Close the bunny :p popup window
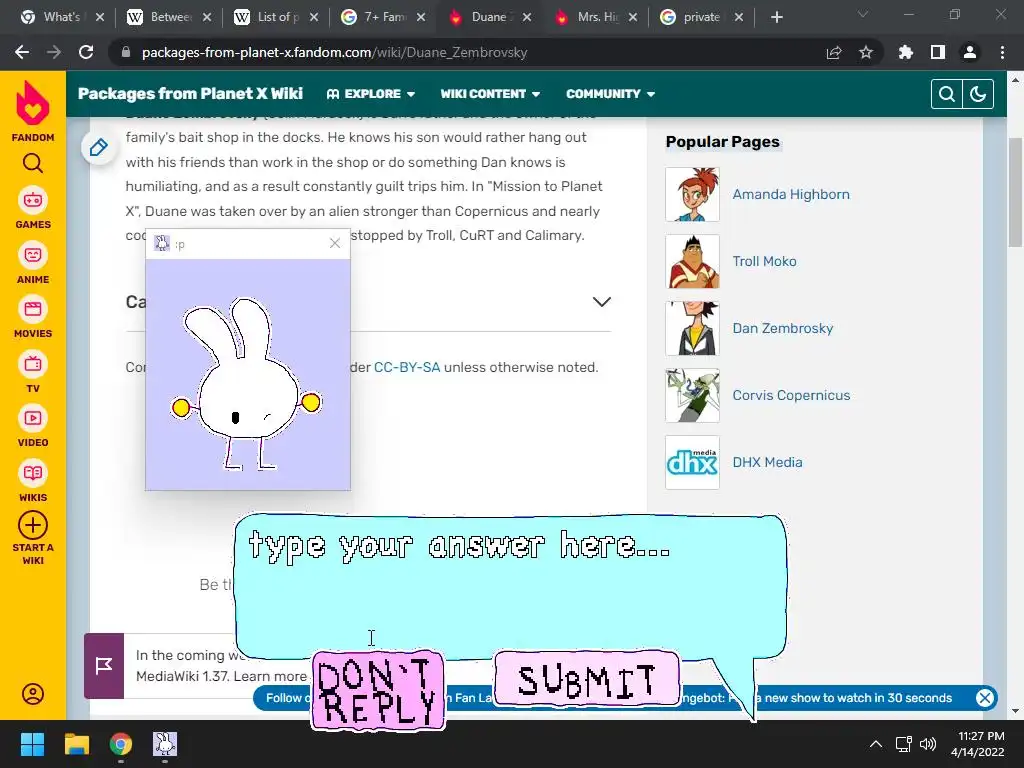The image size is (1024, 768). point(335,243)
